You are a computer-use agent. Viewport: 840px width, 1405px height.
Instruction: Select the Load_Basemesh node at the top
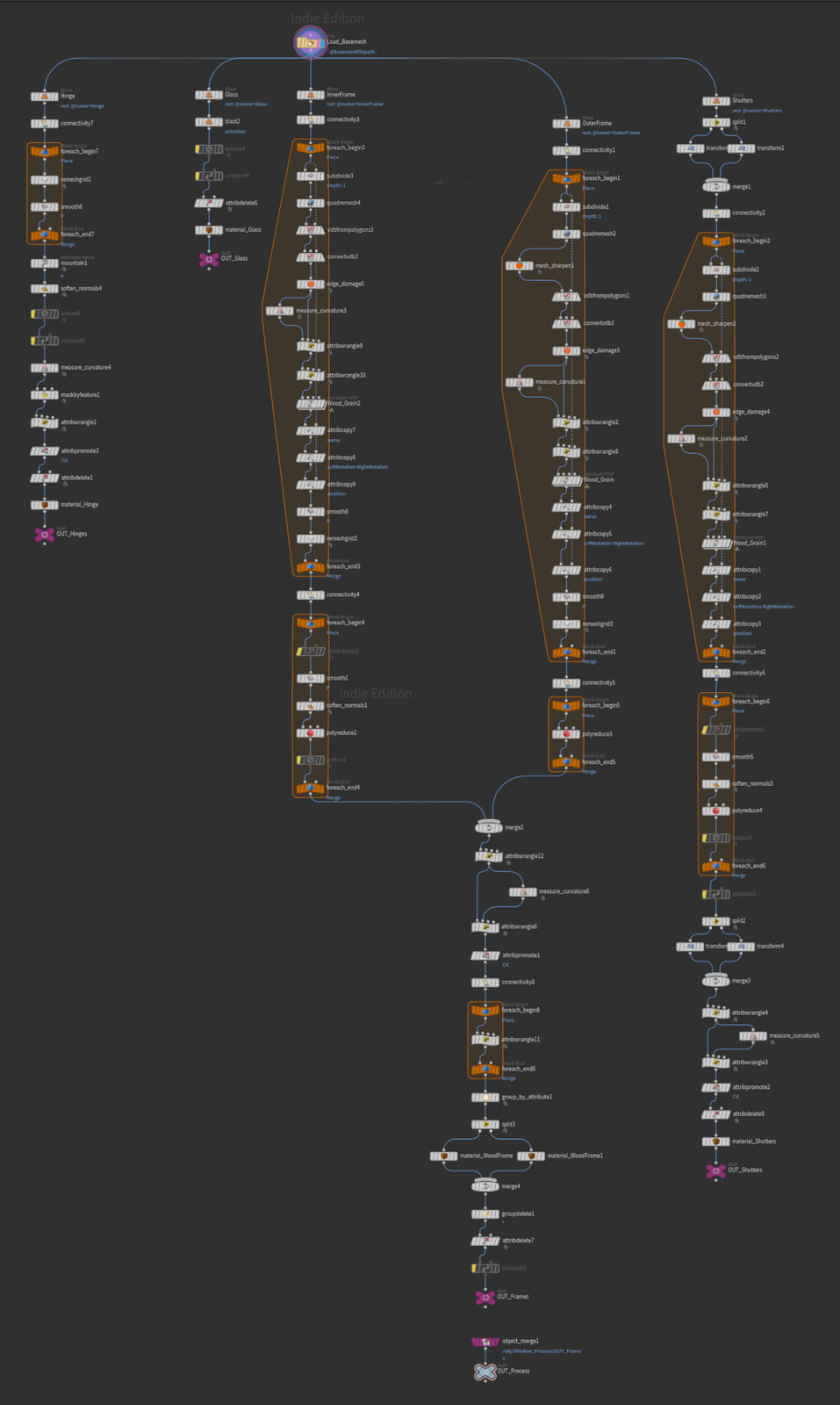[310, 42]
